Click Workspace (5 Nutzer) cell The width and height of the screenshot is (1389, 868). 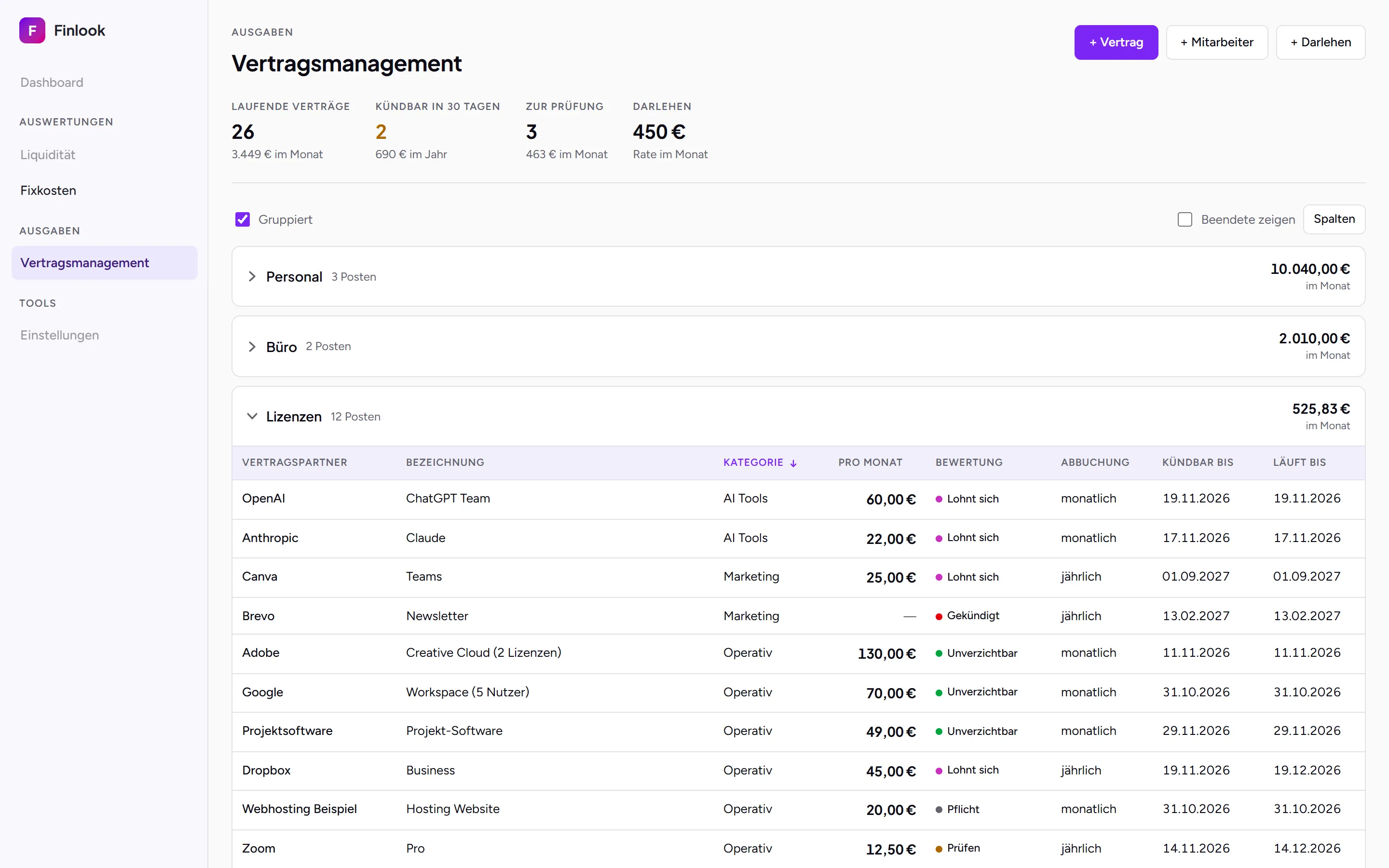point(467,692)
